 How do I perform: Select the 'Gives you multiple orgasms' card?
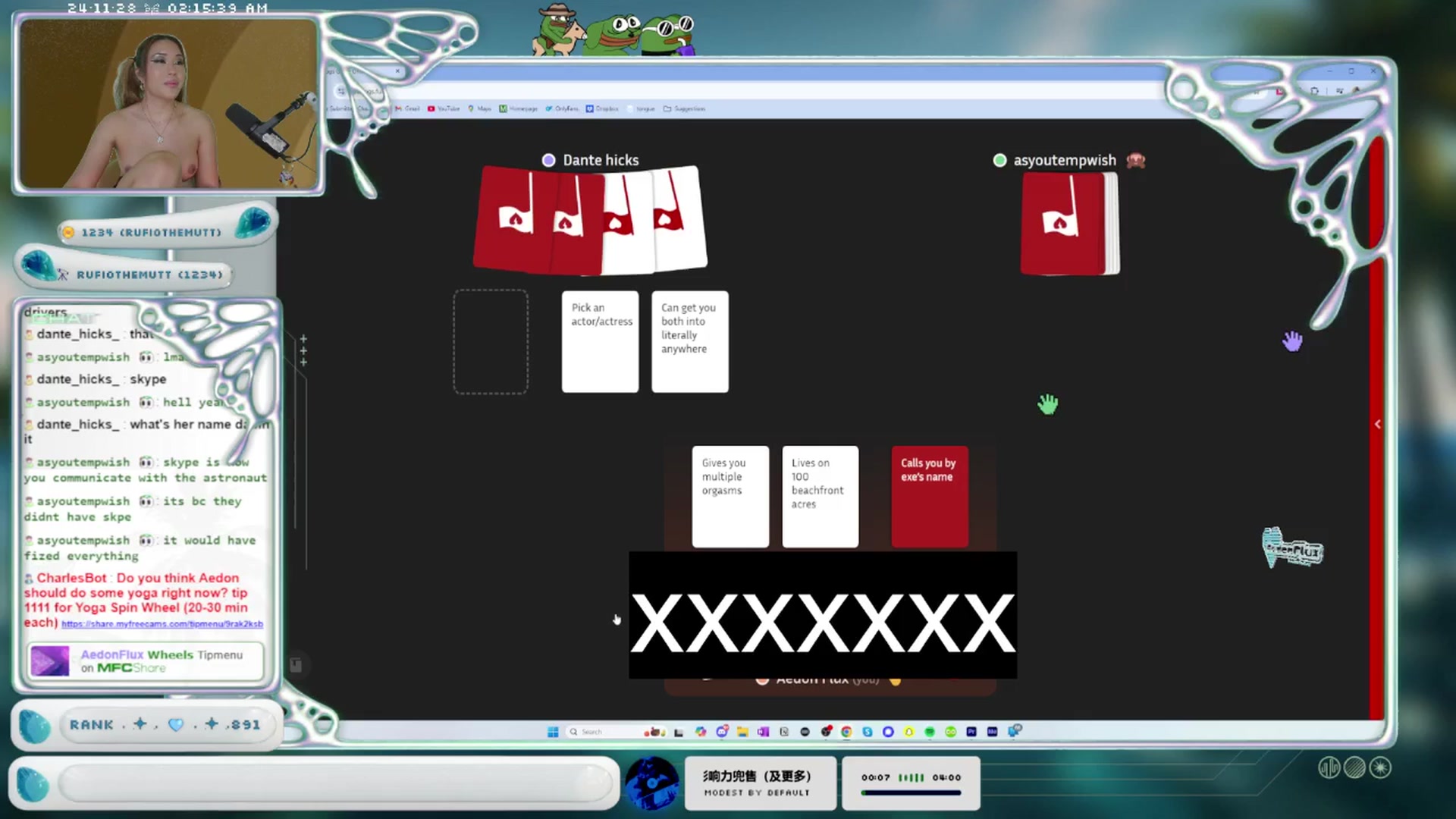pos(730,497)
